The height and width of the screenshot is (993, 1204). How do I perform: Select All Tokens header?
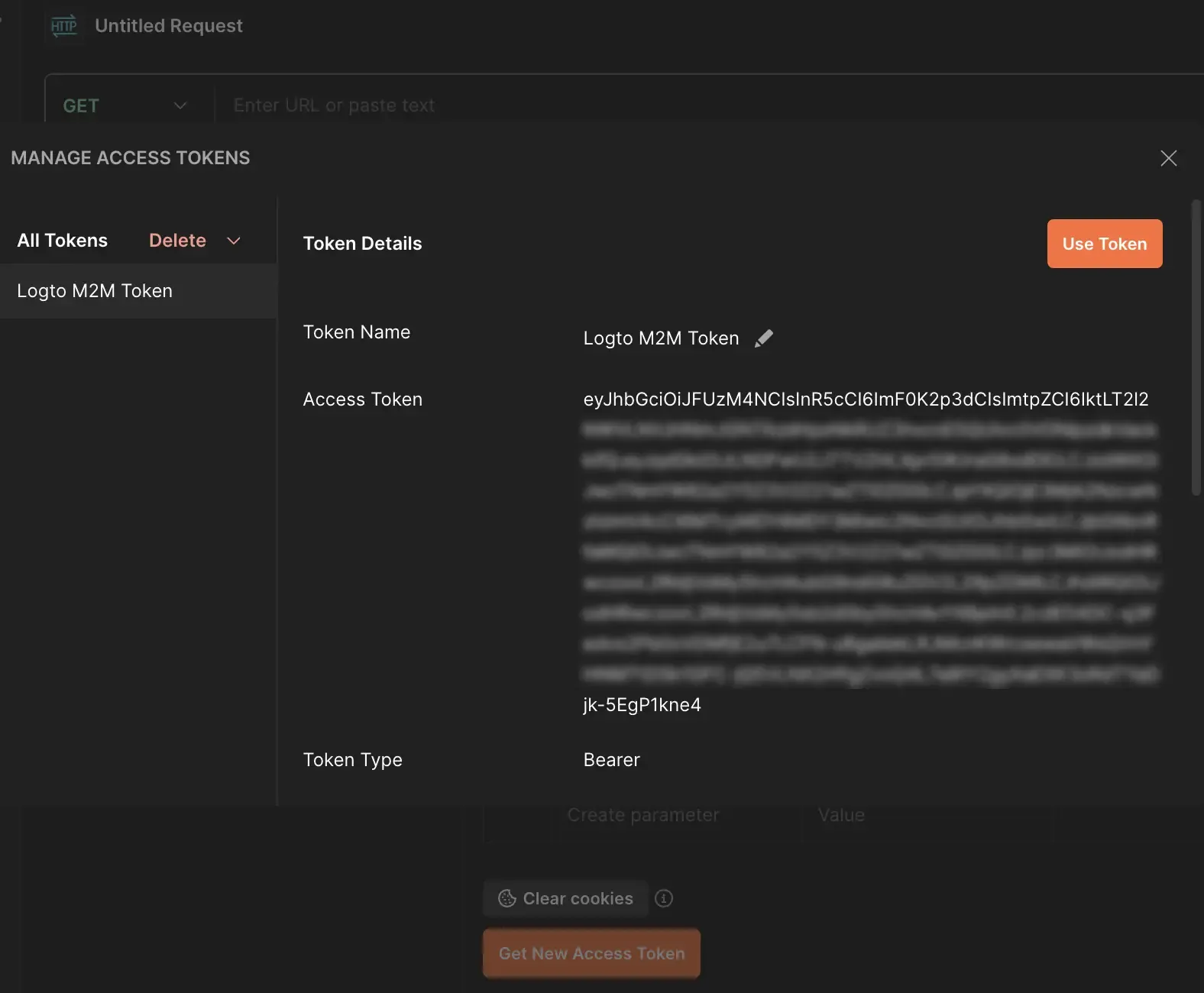click(63, 241)
